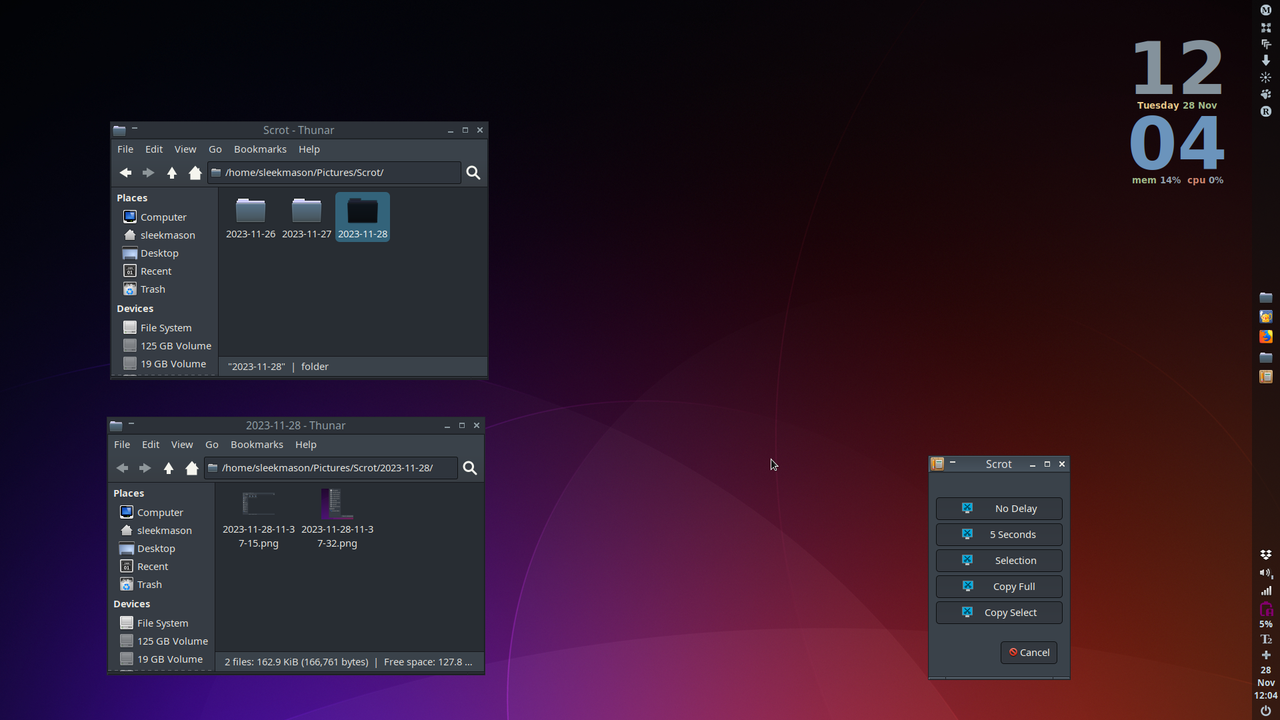Click No Delay button in Scrot dialog

[999, 508]
